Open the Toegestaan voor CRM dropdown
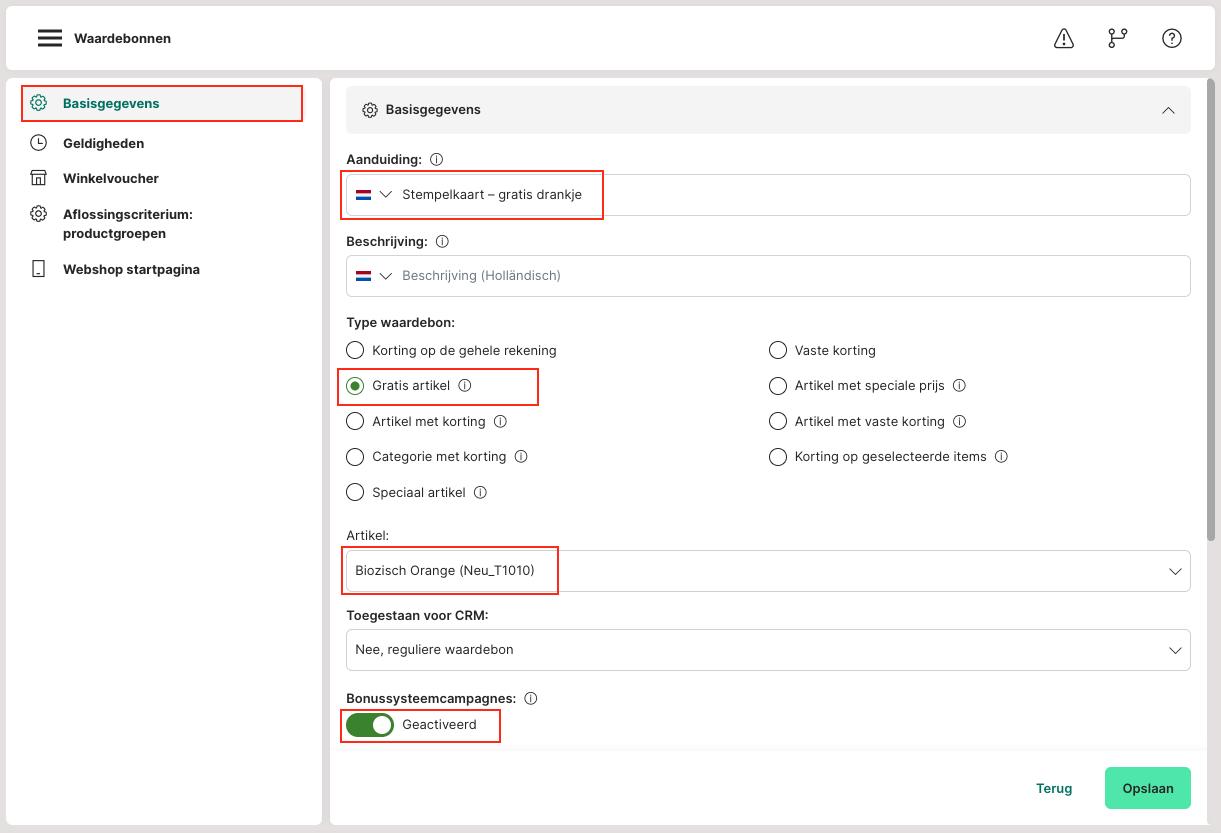 click(767, 650)
